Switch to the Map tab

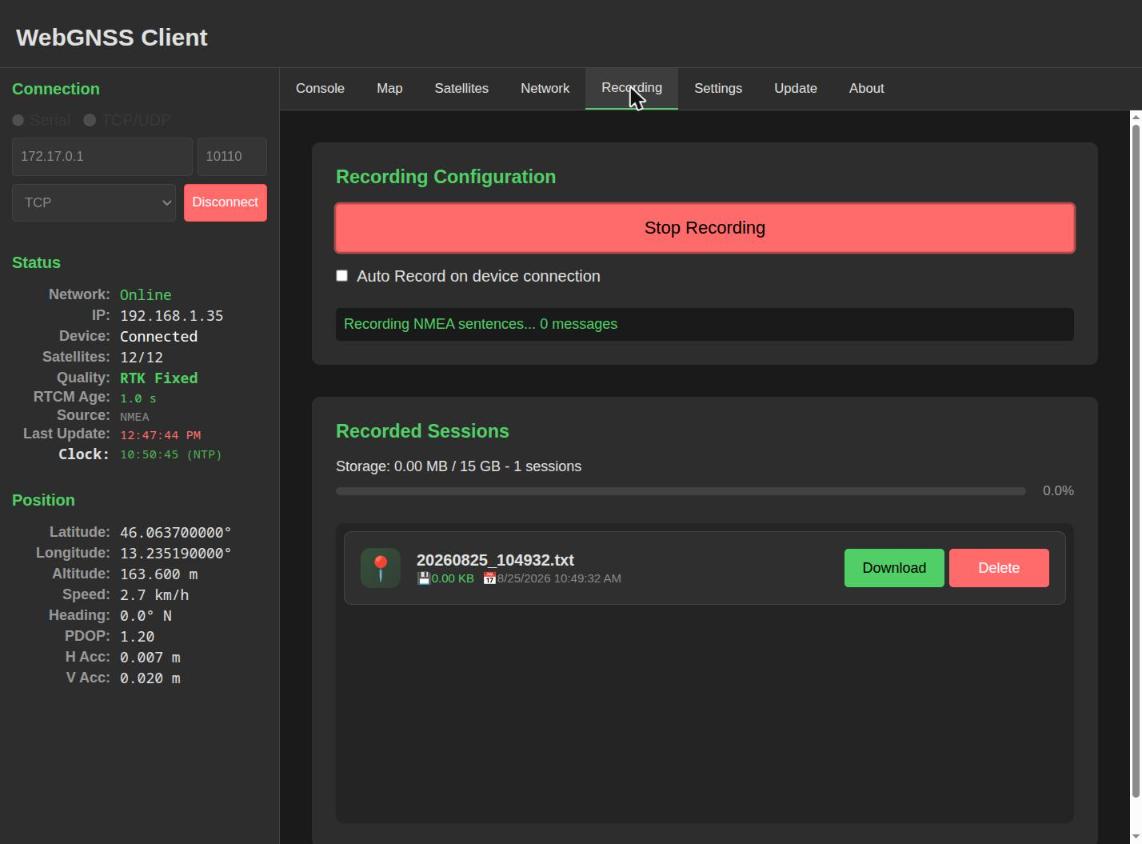(x=390, y=88)
